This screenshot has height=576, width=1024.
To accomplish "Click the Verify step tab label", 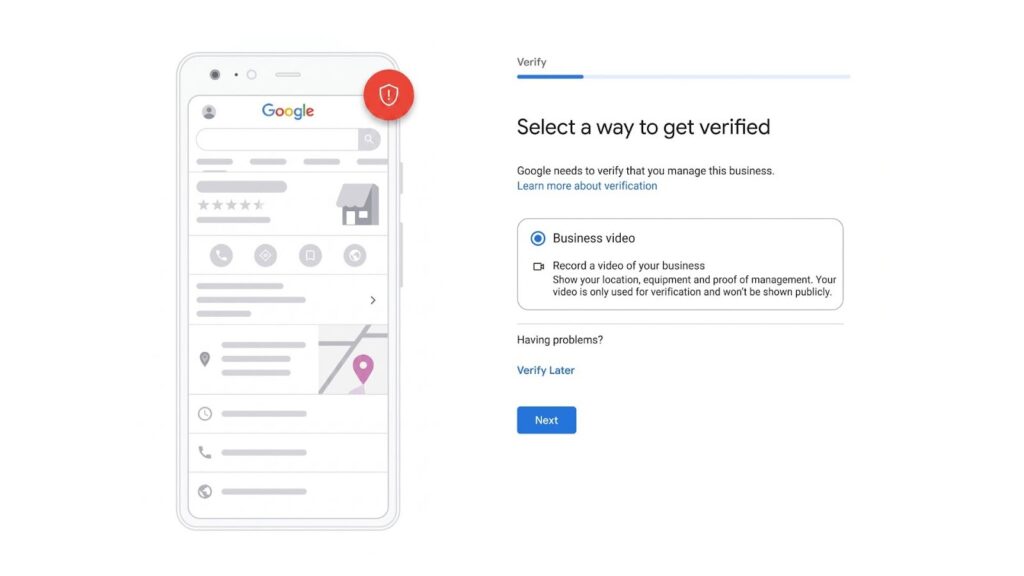I will 532,62.
